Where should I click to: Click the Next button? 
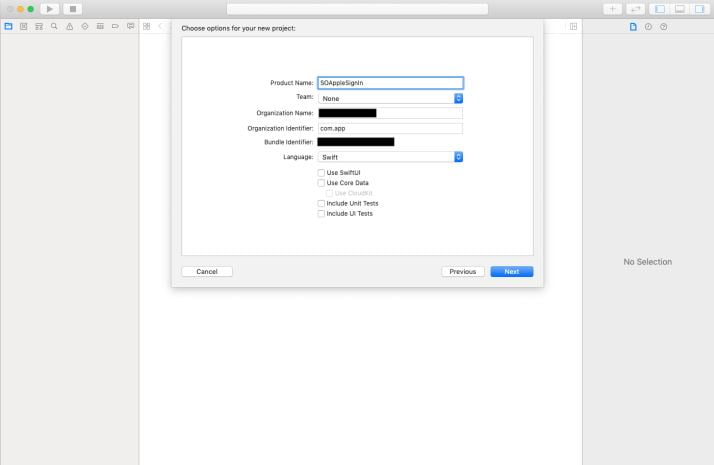pos(511,271)
